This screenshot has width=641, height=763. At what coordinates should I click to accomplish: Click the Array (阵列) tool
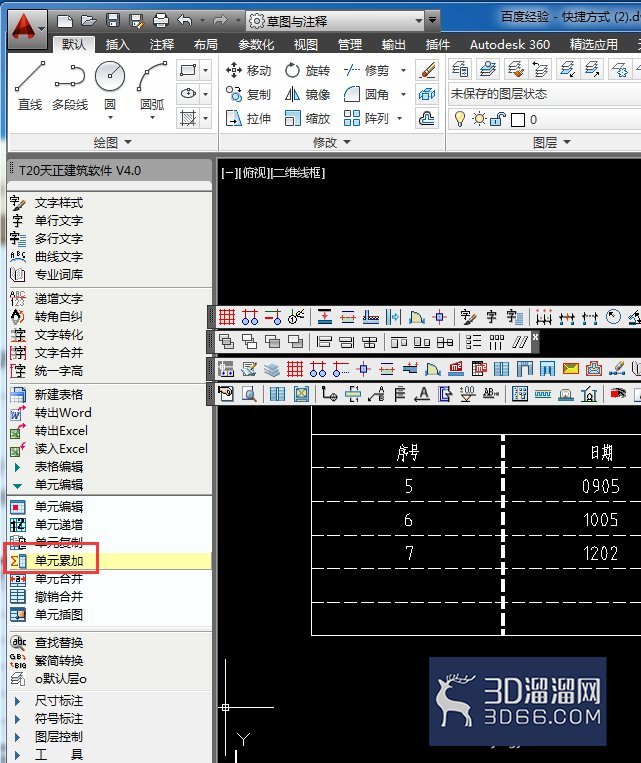click(x=366, y=118)
